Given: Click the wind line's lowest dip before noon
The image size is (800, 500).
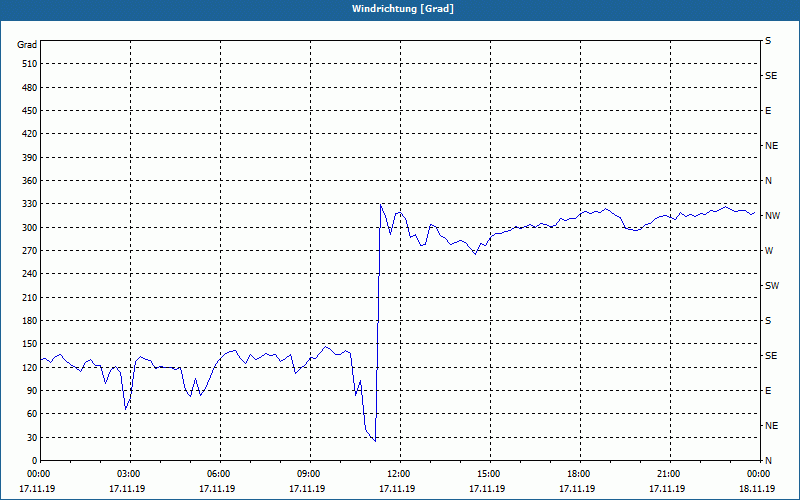Looking at the screenshot, I should [x=375, y=441].
